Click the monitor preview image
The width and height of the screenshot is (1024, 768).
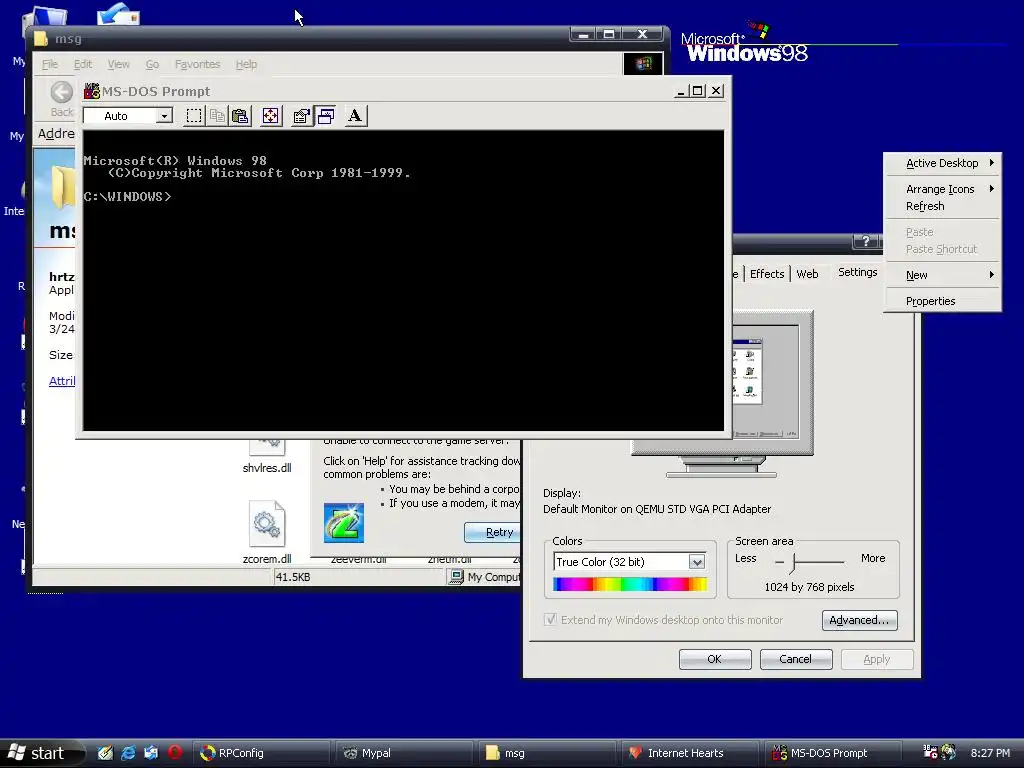coord(765,382)
